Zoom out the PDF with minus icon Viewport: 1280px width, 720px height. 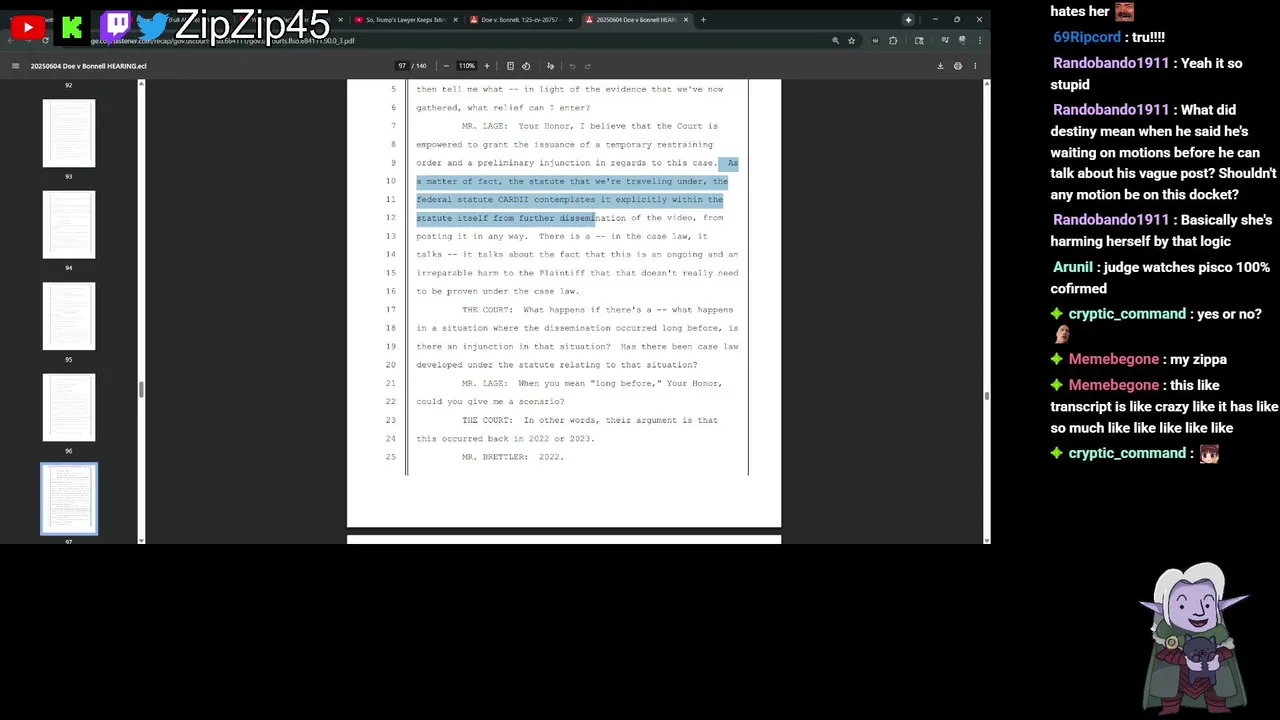coord(446,66)
